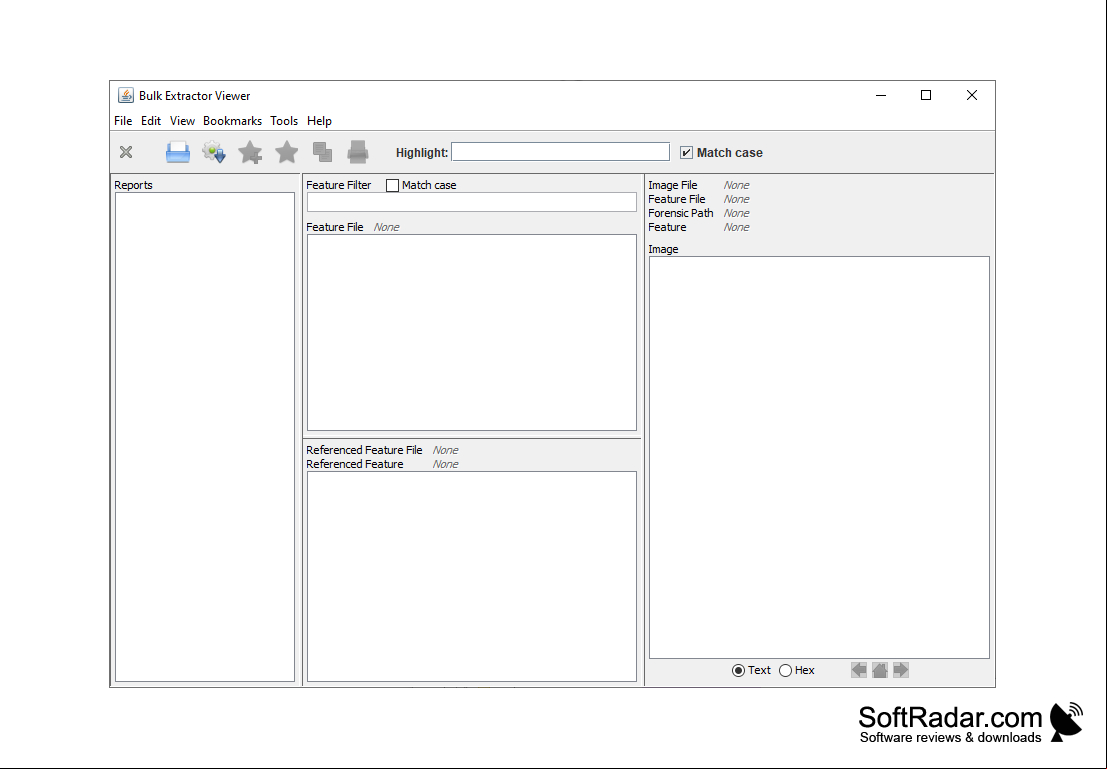Click the plain star bookmarks icon
This screenshot has height=769, width=1107.
[x=287, y=152]
